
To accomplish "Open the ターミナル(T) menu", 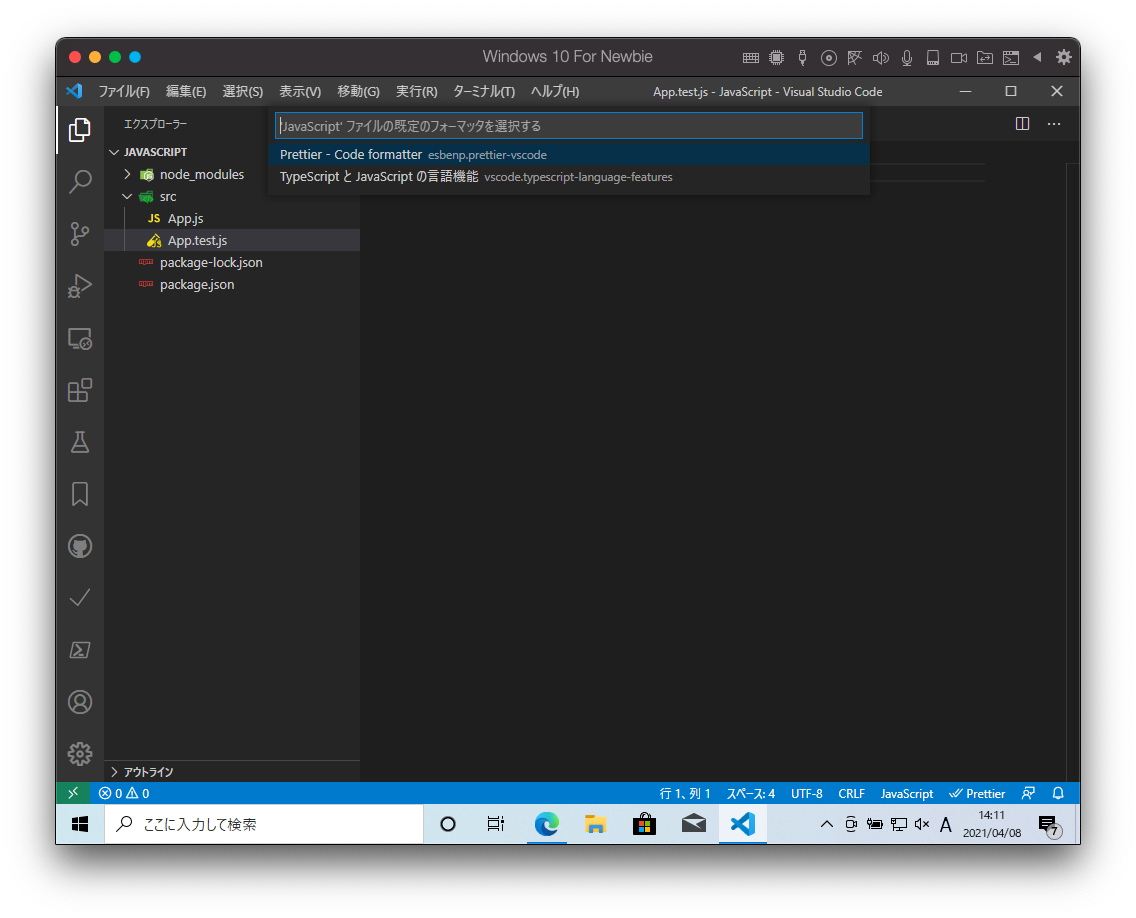I will pyautogui.click(x=484, y=91).
